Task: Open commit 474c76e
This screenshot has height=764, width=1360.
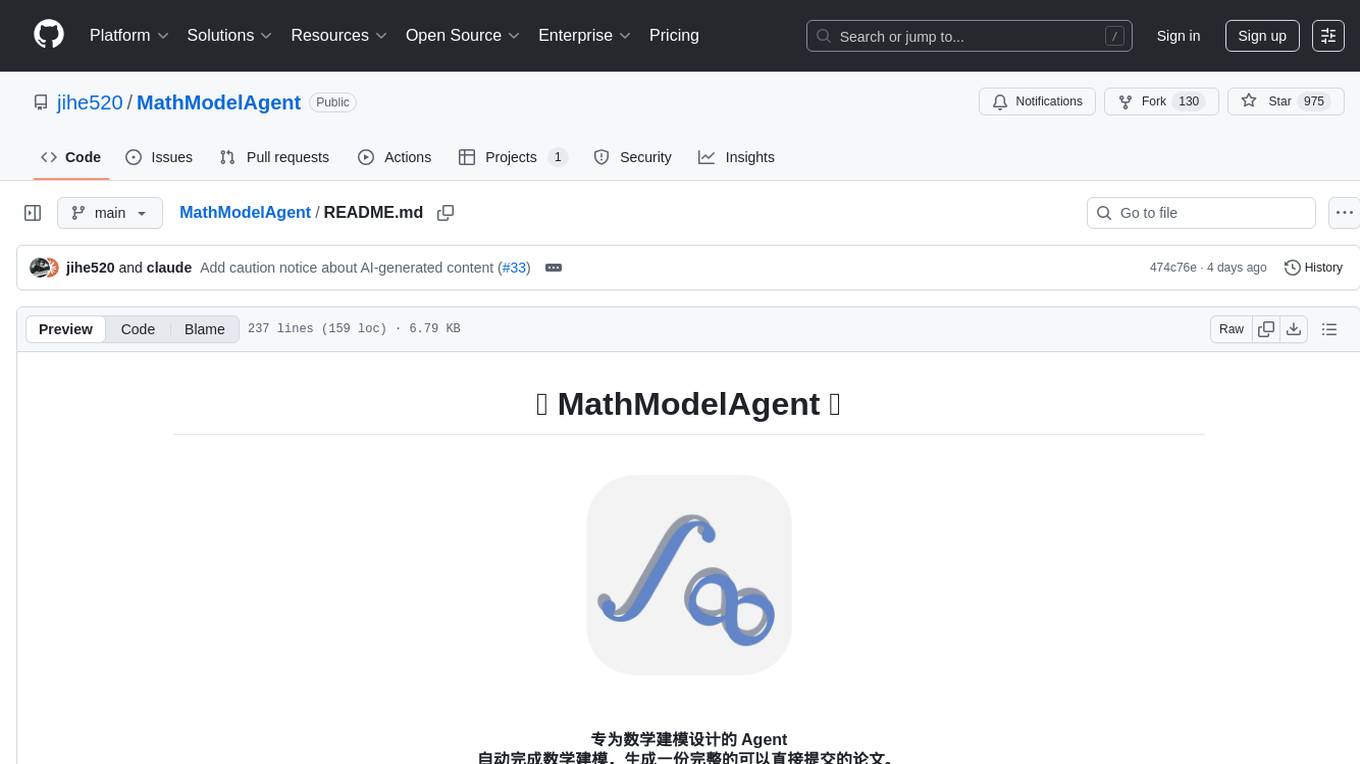Action: 1173,267
